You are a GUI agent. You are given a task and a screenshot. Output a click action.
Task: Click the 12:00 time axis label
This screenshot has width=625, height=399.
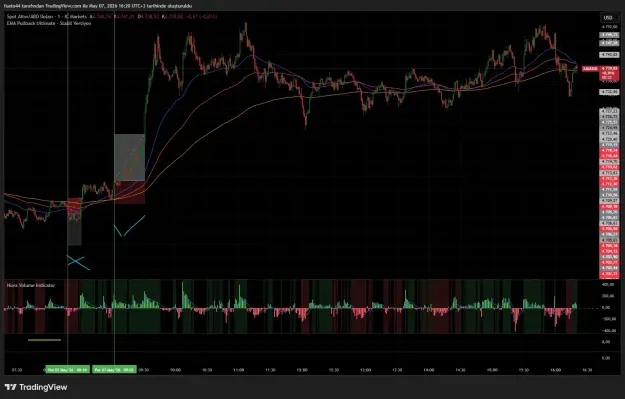[302, 370]
